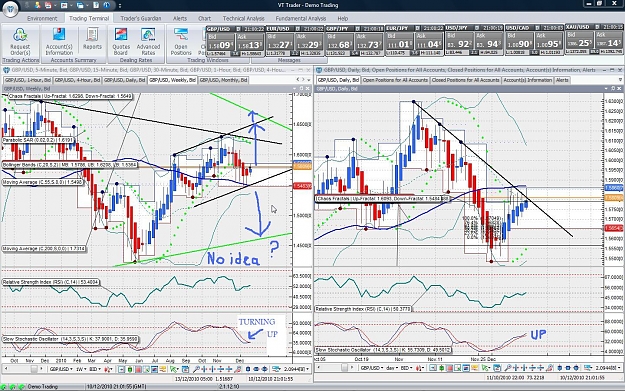Switch to the Account(s) Information tab
625x391 pixels.
tap(527, 80)
